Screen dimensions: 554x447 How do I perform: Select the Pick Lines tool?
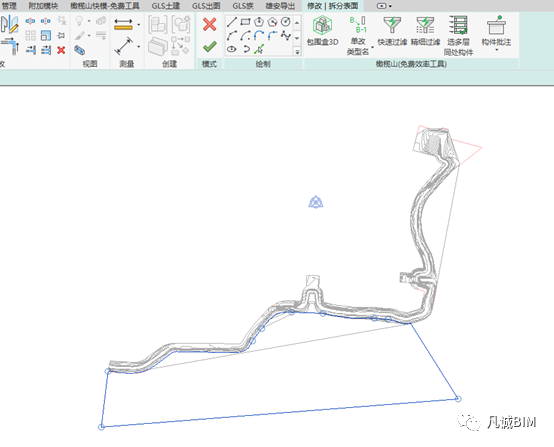pos(259,49)
